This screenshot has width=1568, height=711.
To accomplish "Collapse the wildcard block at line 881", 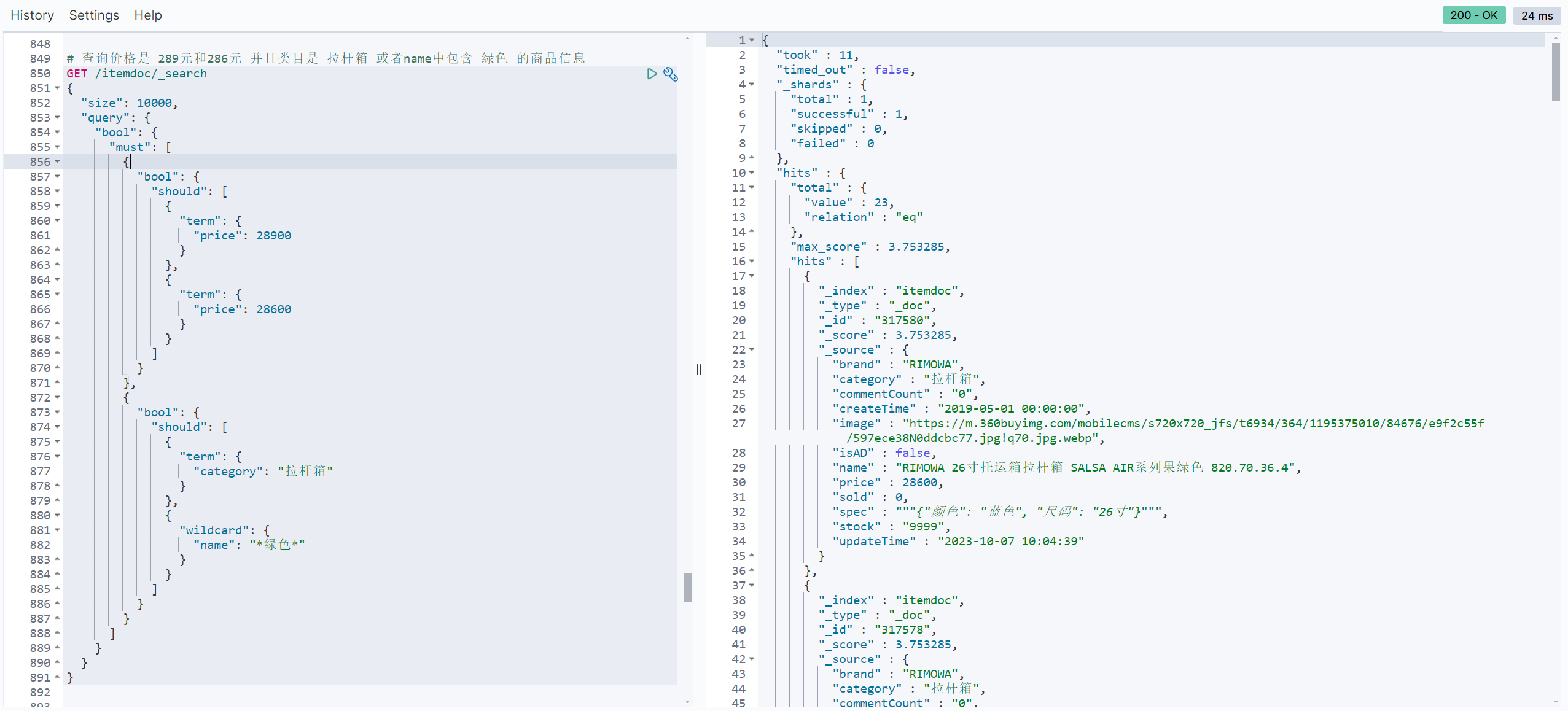I will click(57, 530).
